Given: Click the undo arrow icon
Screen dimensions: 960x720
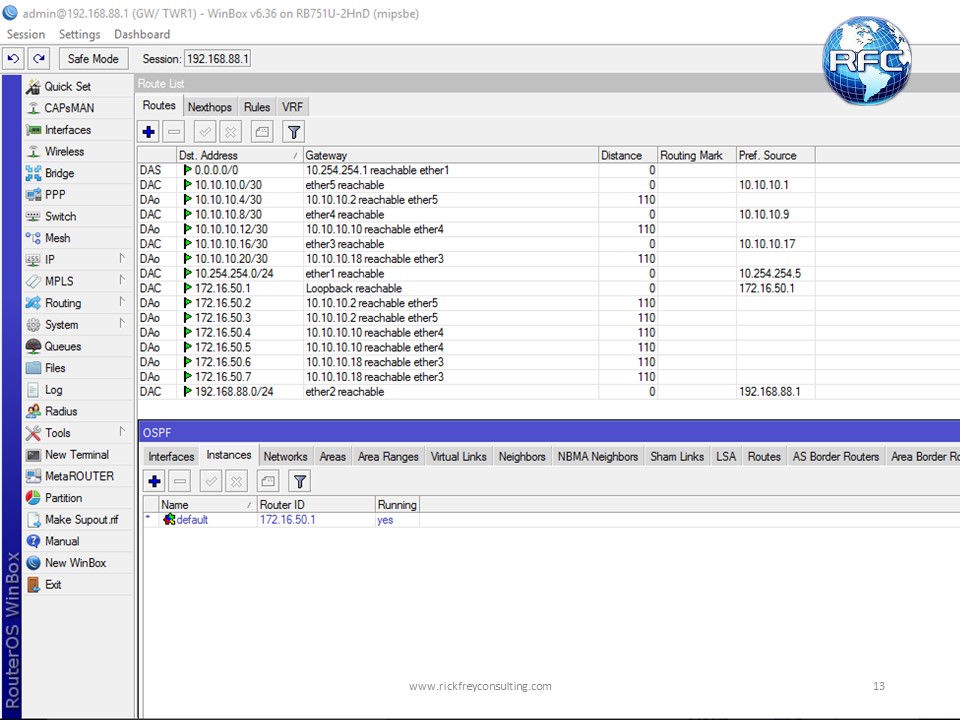Looking at the screenshot, I should (x=13, y=59).
